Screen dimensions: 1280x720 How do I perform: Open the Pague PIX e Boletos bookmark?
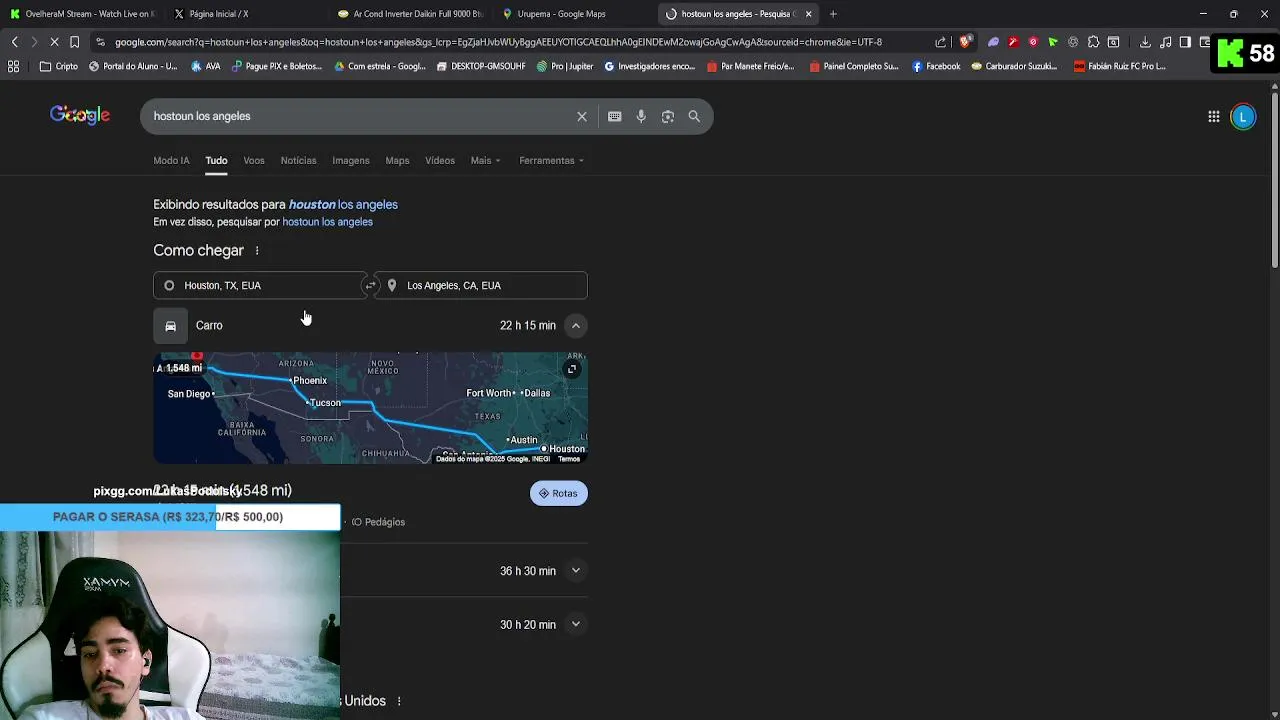(x=277, y=66)
